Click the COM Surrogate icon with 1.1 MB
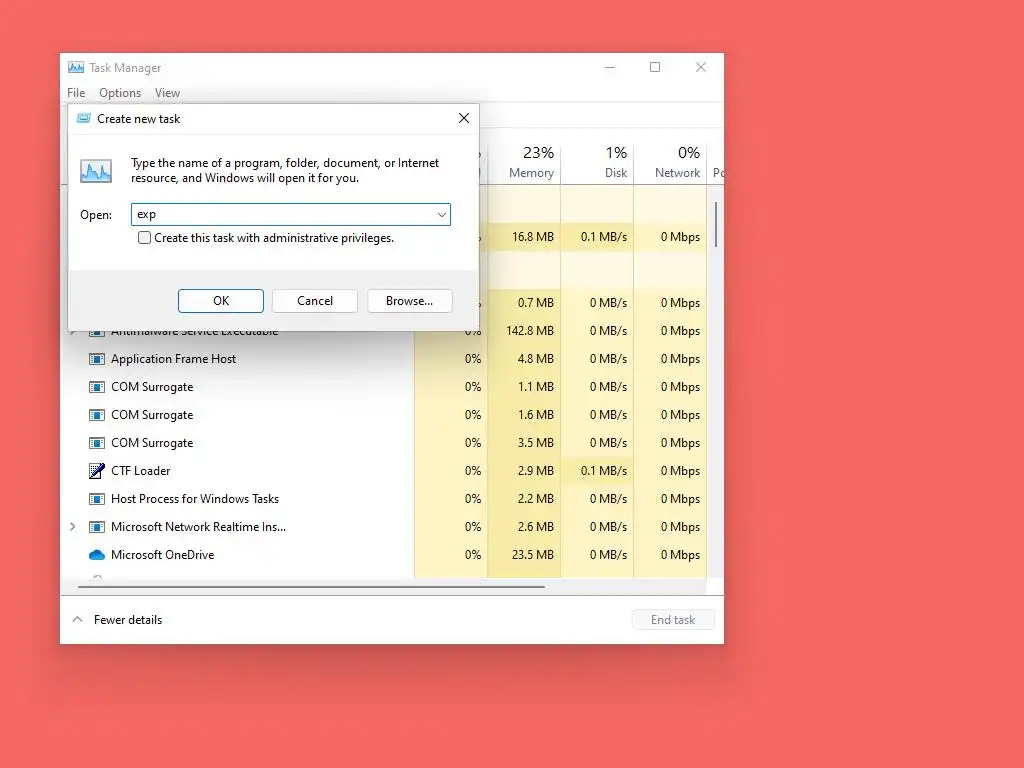The image size is (1024, 768). coord(97,387)
